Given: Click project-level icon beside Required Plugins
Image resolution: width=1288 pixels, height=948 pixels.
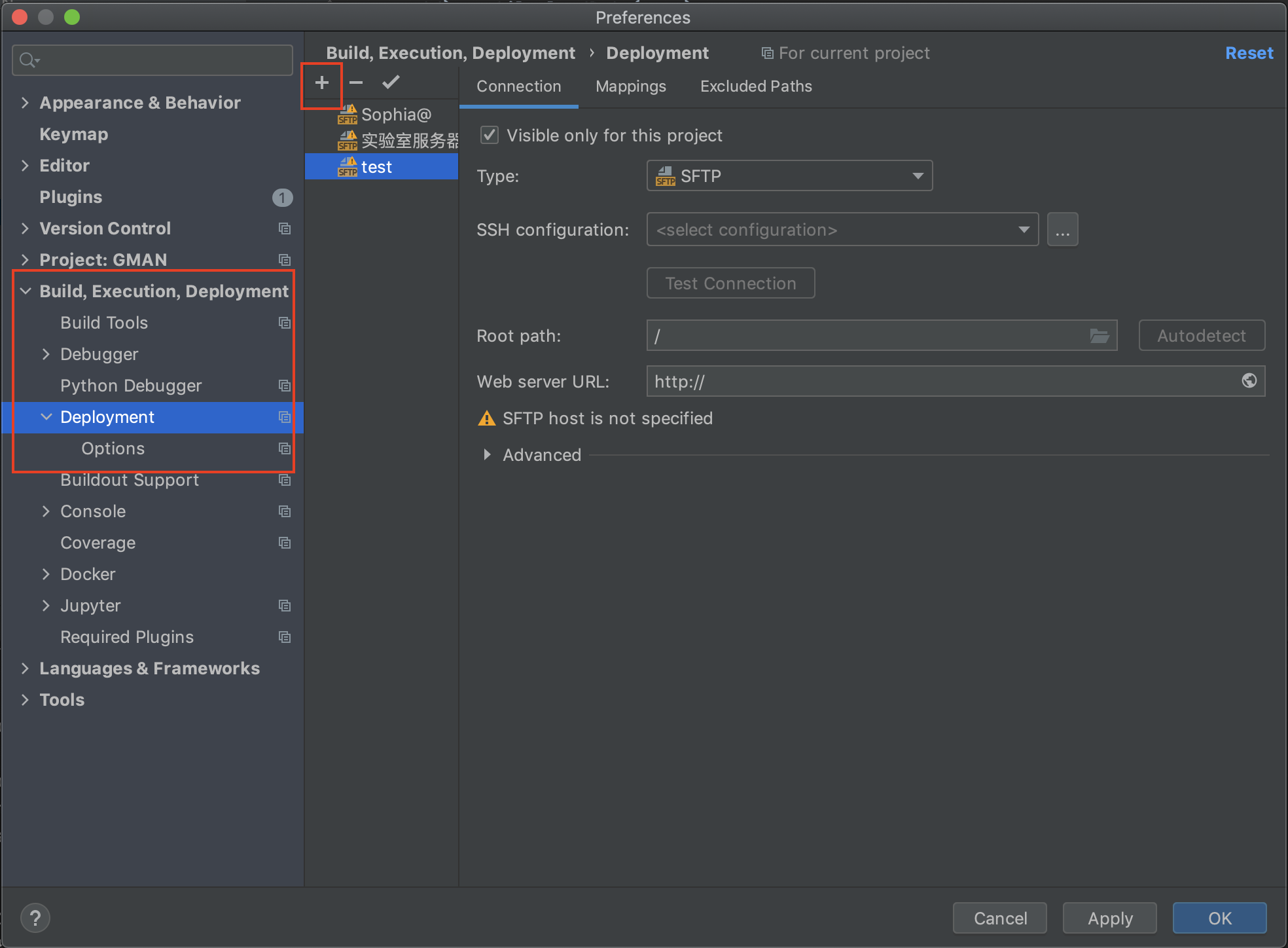Looking at the screenshot, I should (285, 637).
